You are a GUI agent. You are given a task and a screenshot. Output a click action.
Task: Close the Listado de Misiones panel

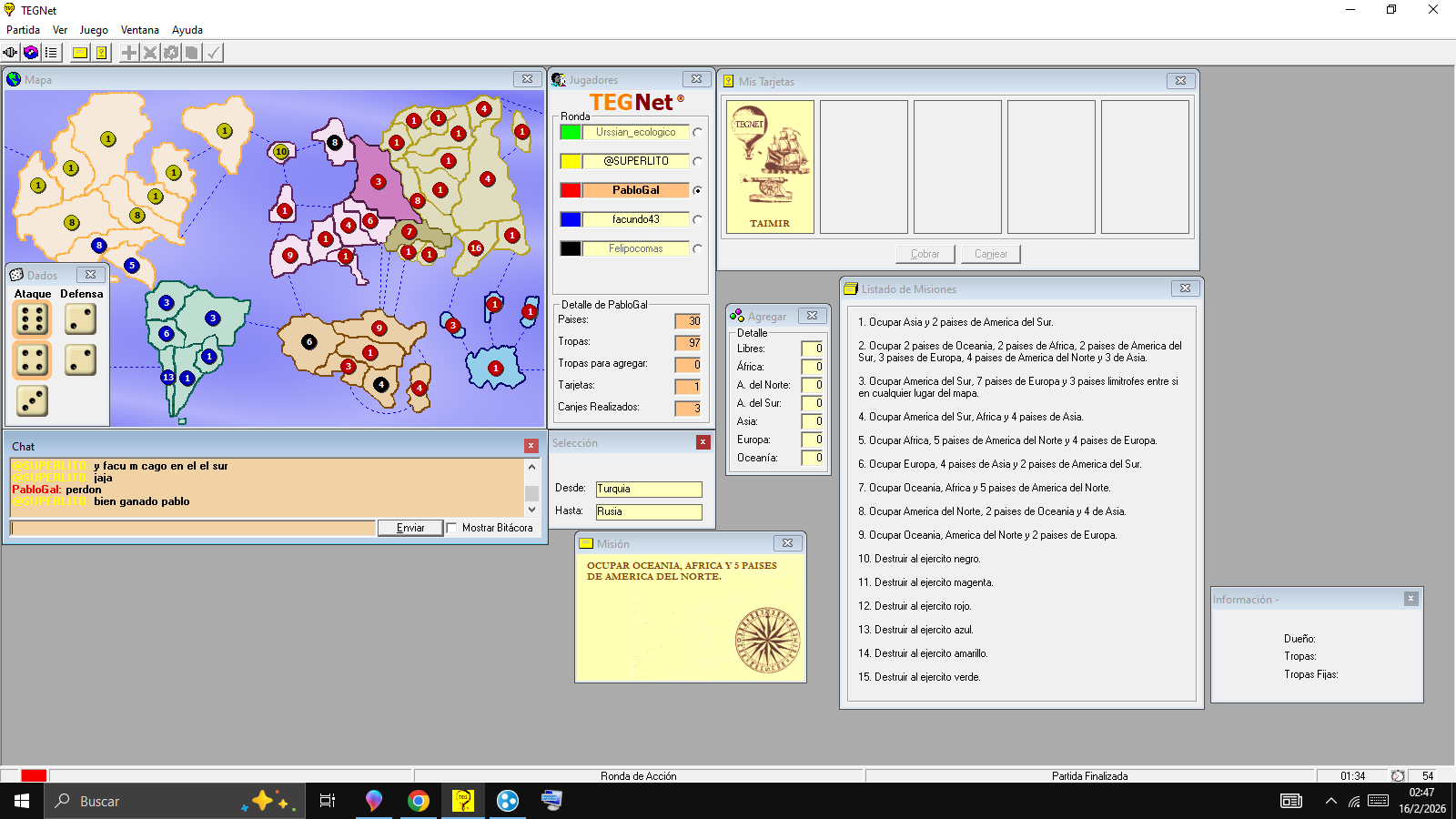click(1185, 288)
